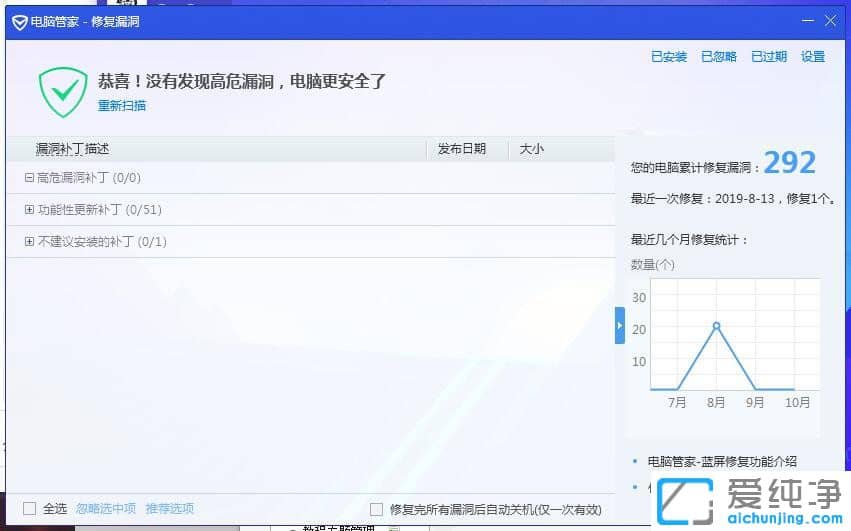The width and height of the screenshot is (851, 531).
Task: Click the 8月 axis label
Action: pos(716,402)
